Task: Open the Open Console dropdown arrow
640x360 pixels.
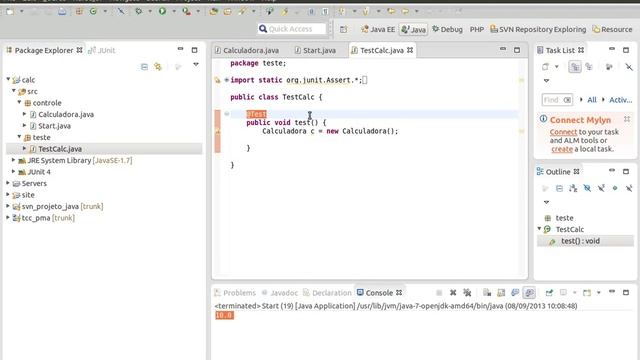Action: tap(599, 293)
